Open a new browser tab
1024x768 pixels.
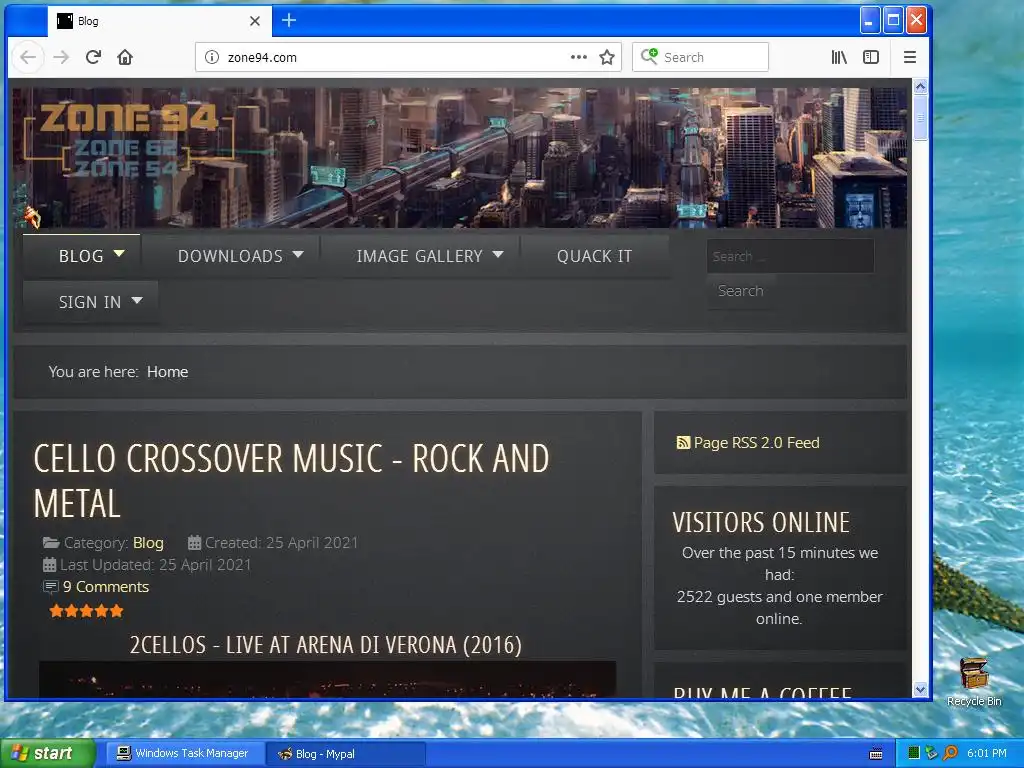(289, 21)
